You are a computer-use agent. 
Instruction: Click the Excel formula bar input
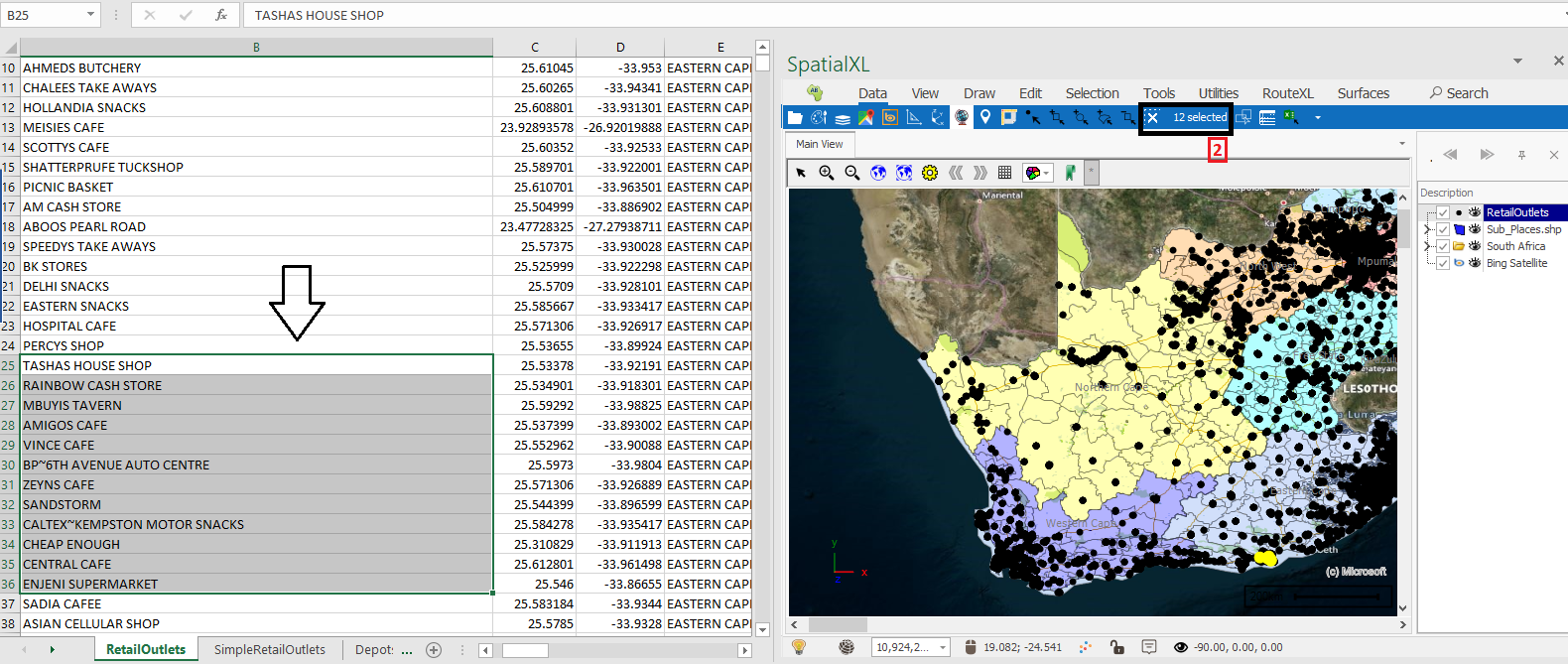coord(893,15)
